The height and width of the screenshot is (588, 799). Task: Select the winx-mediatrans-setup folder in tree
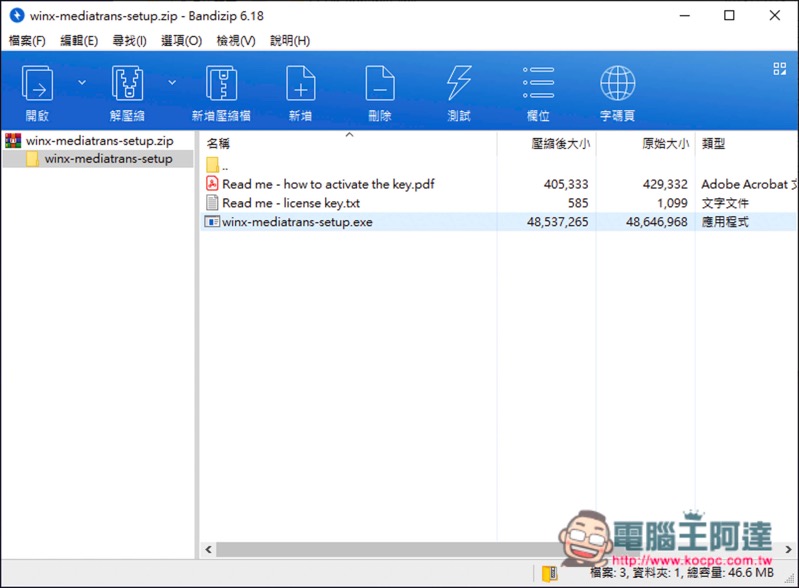pyautogui.click(x=108, y=159)
